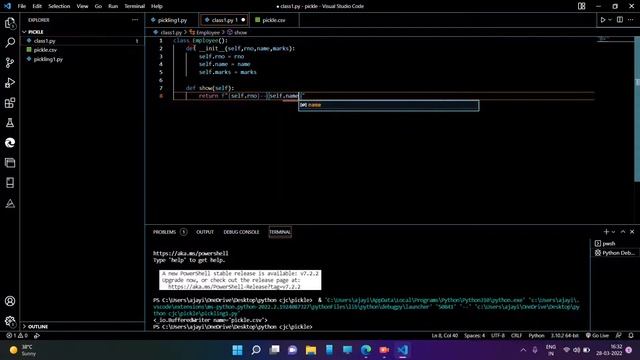Switch to the pickling1.py editor tab
This screenshot has height=360, width=640.
(172, 20)
